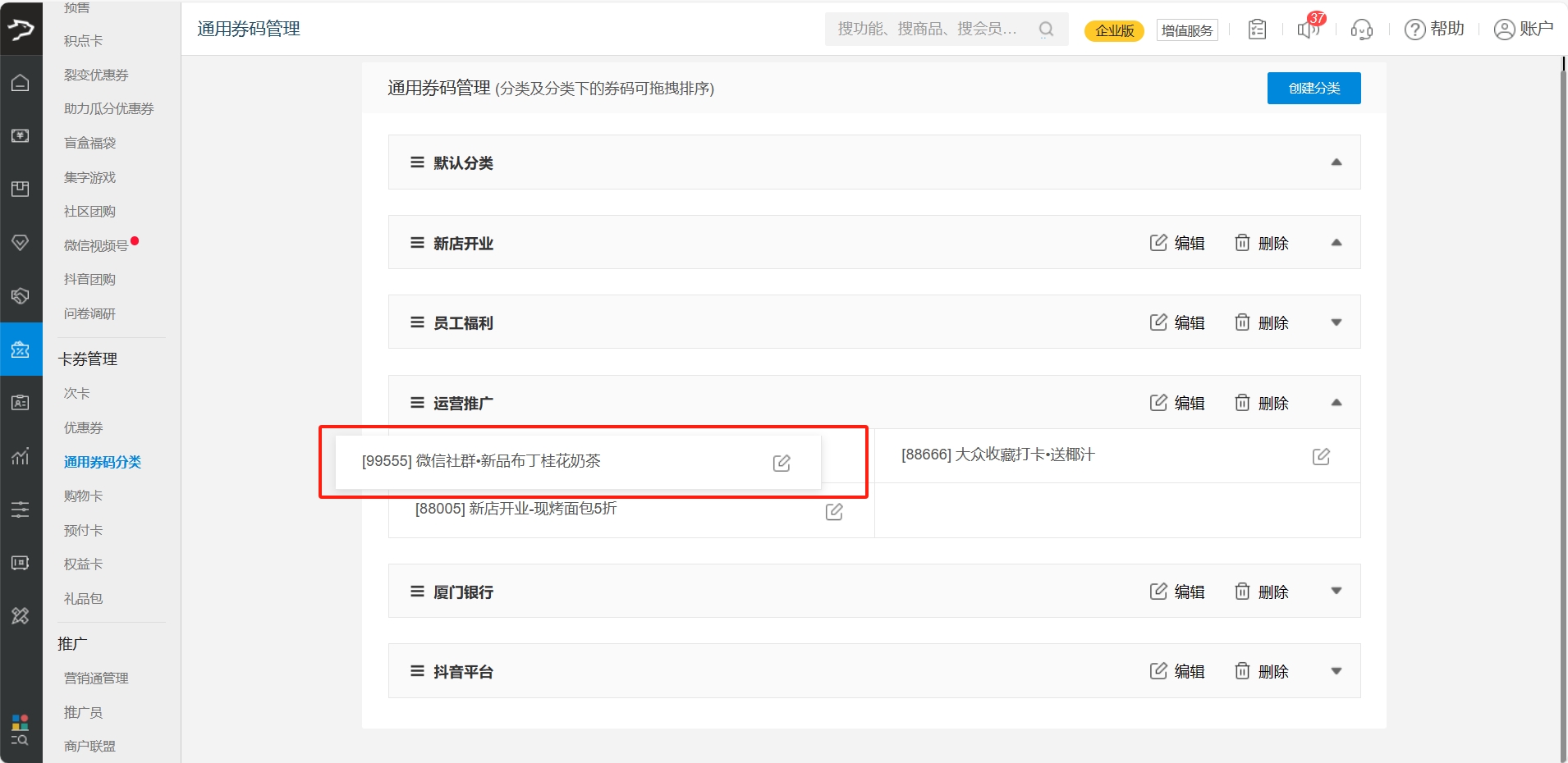The image size is (1568, 763).
Task: Delete the 新店开业 category
Action: (1262, 243)
